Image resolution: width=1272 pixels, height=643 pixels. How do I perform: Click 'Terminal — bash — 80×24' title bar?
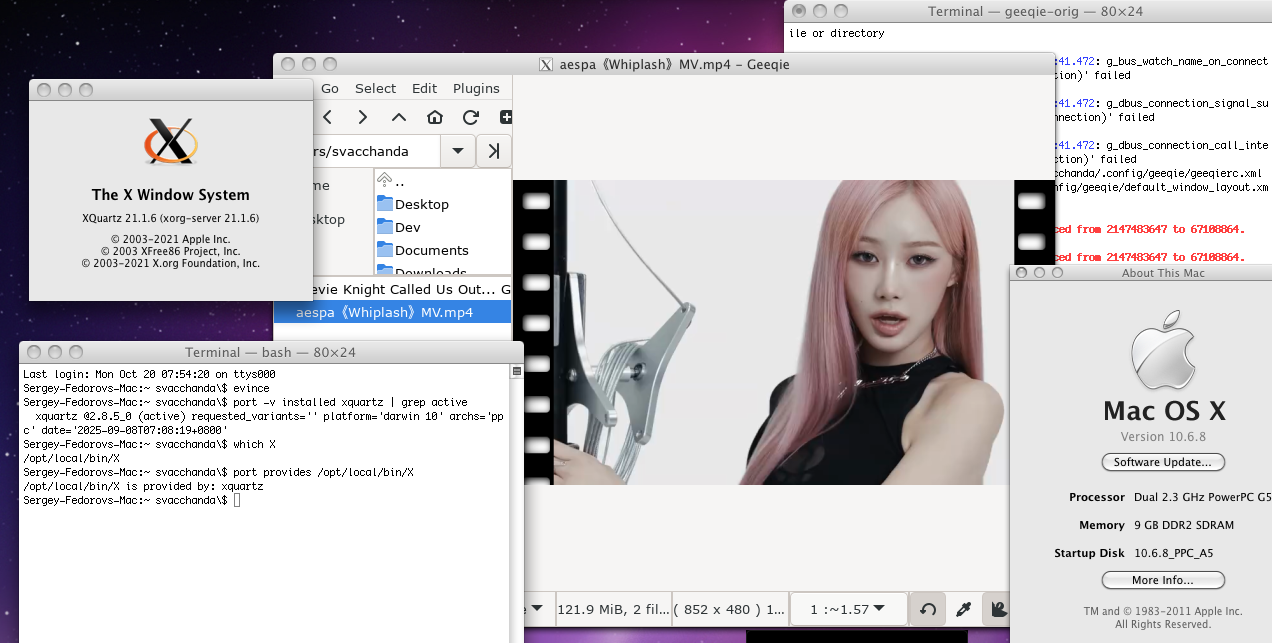pos(270,352)
